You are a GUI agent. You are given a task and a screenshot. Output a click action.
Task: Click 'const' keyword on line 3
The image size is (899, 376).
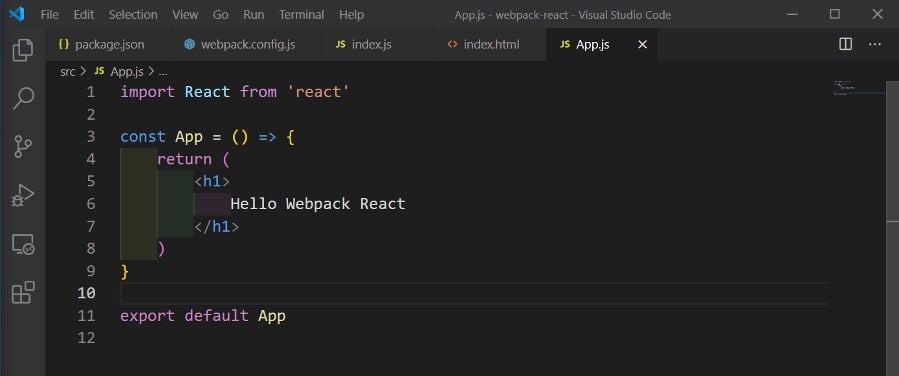click(143, 137)
